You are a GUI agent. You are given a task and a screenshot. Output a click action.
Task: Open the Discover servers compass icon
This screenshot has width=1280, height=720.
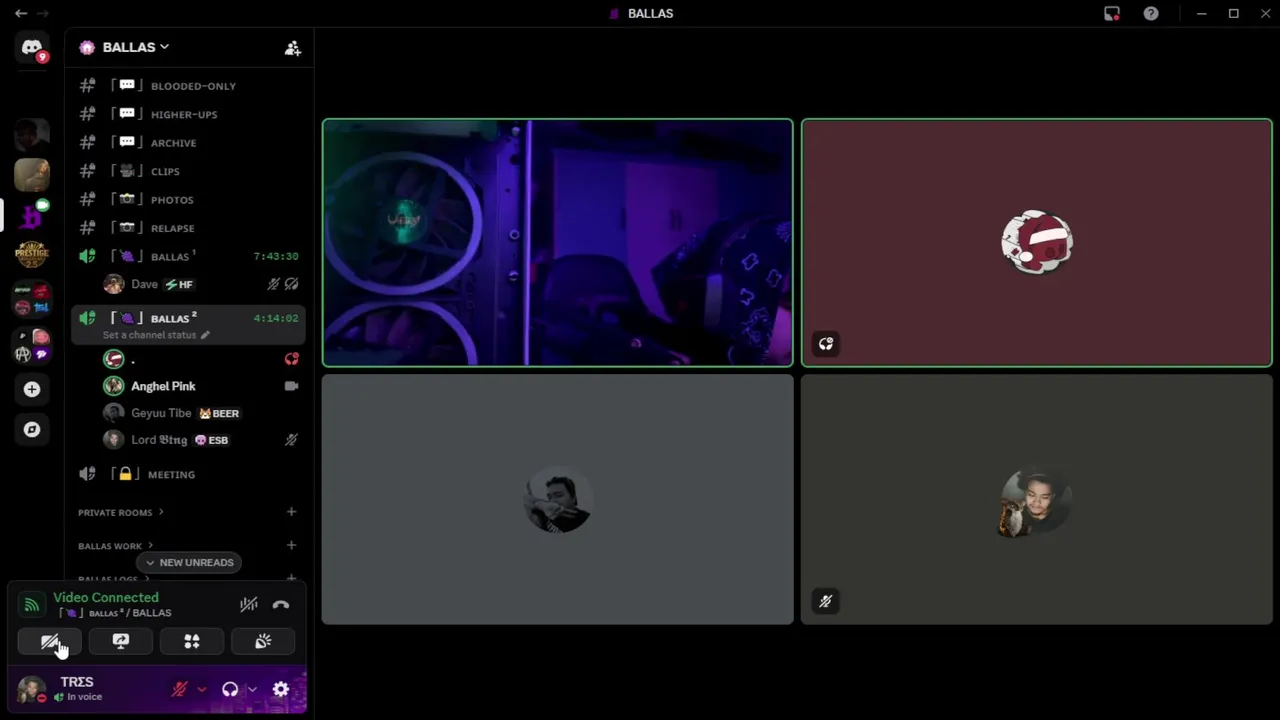pyautogui.click(x=32, y=429)
